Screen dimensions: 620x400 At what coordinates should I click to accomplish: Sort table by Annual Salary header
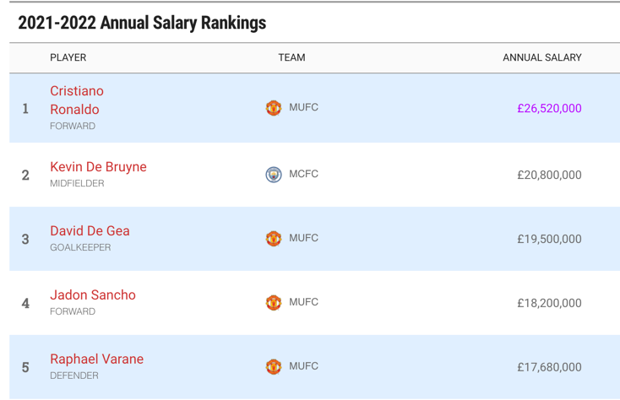pos(541,58)
